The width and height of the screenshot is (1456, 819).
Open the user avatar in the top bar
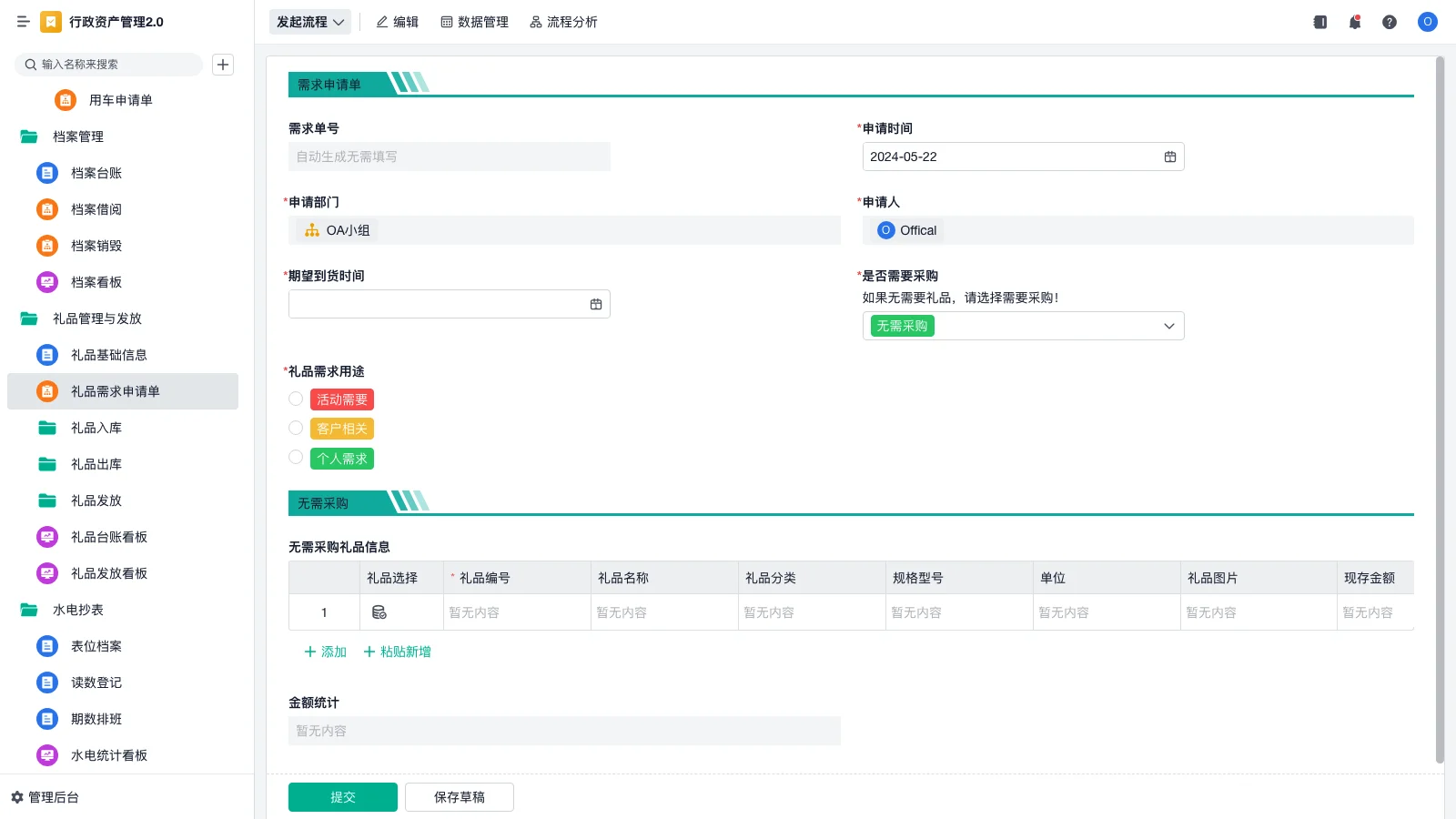[x=1428, y=22]
